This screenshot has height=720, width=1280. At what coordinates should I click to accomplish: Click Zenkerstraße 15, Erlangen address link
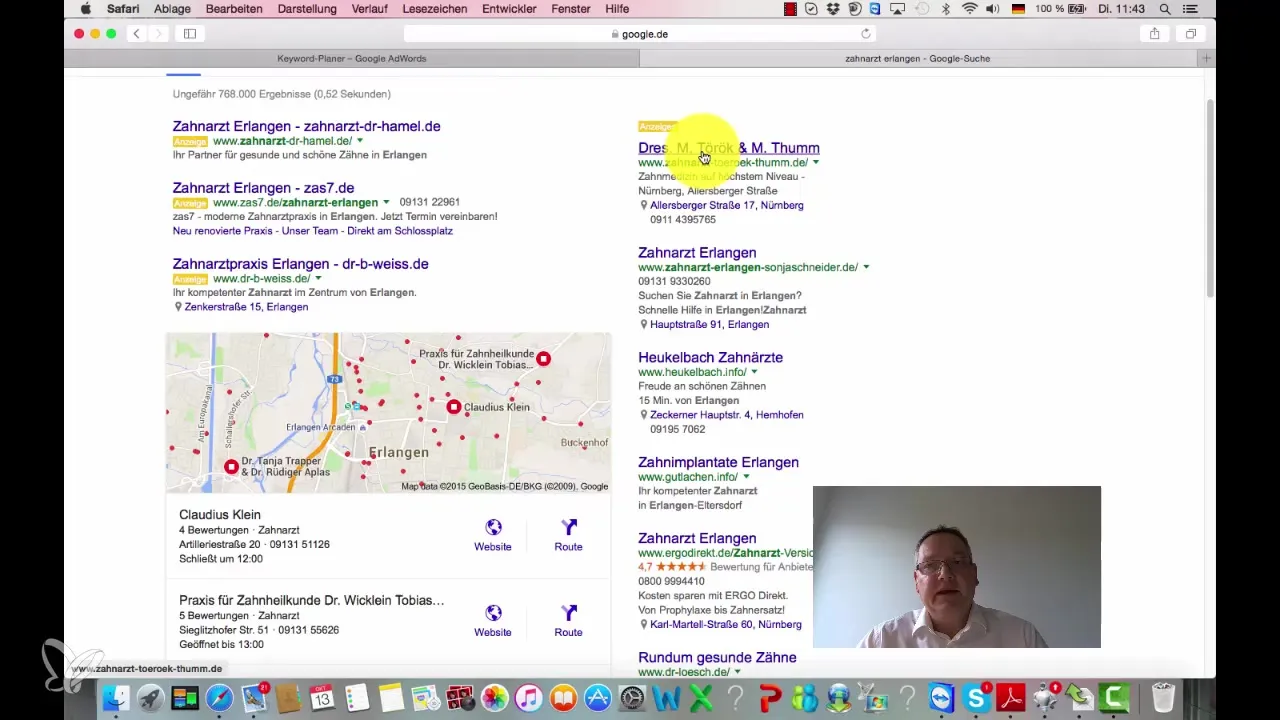[246, 307]
